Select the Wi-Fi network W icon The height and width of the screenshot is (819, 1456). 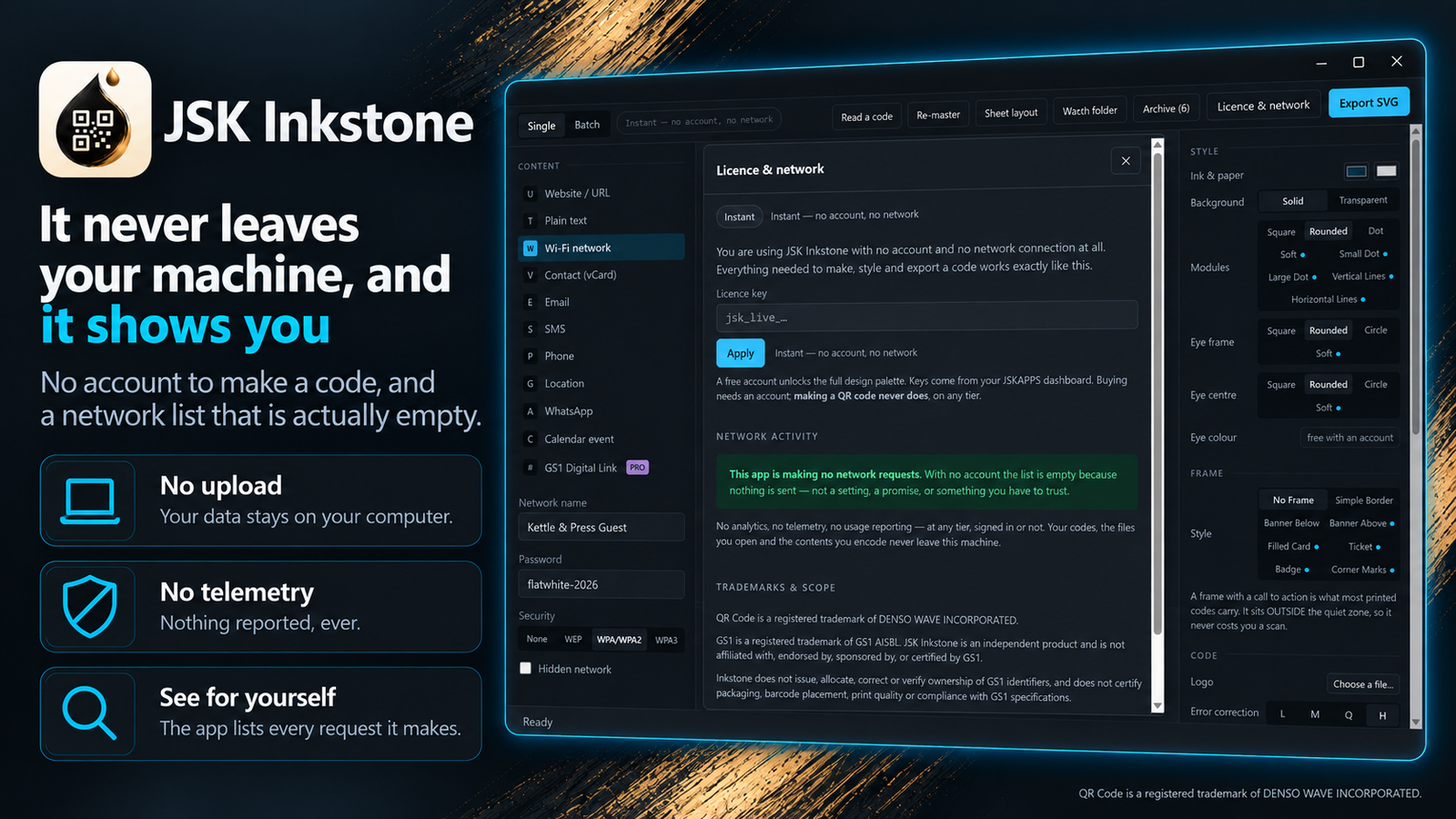click(531, 248)
